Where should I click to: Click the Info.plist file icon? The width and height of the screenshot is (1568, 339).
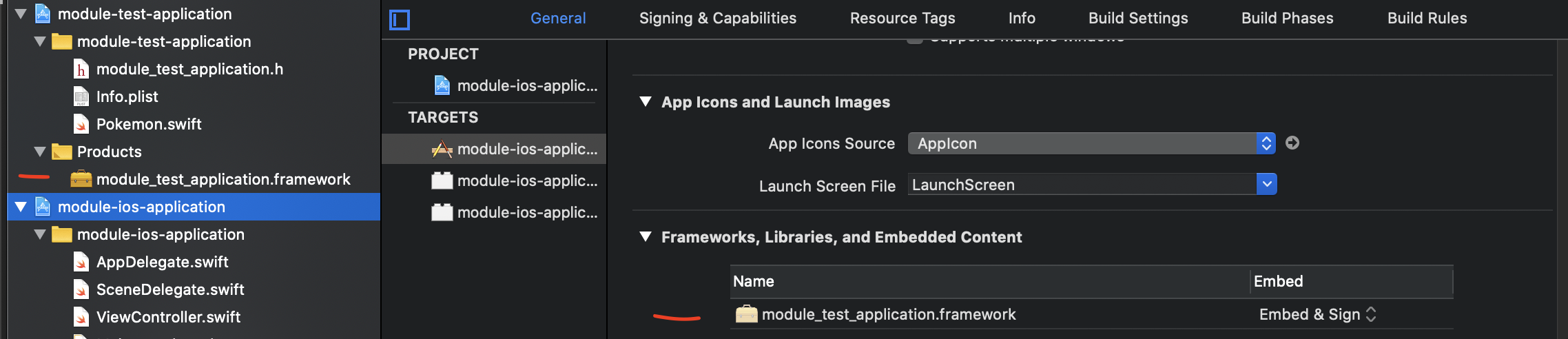coord(81,96)
